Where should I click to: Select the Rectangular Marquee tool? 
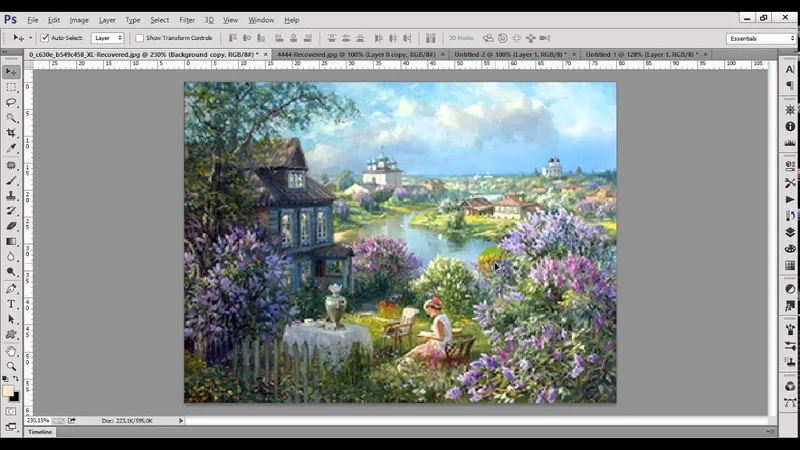[11, 87]
